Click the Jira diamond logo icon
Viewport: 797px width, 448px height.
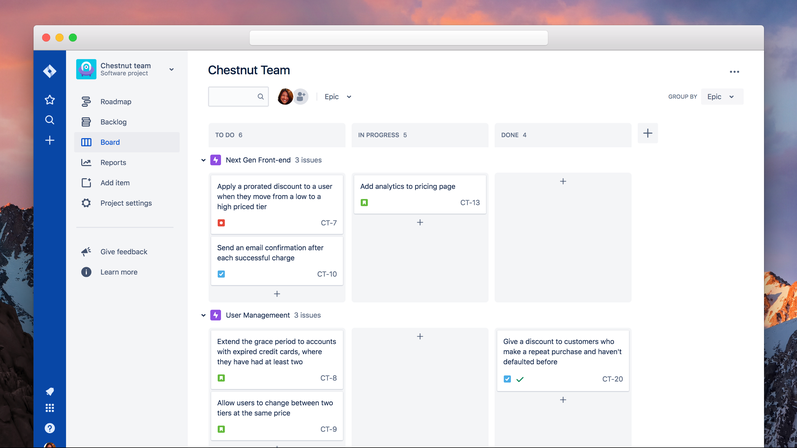49,71
